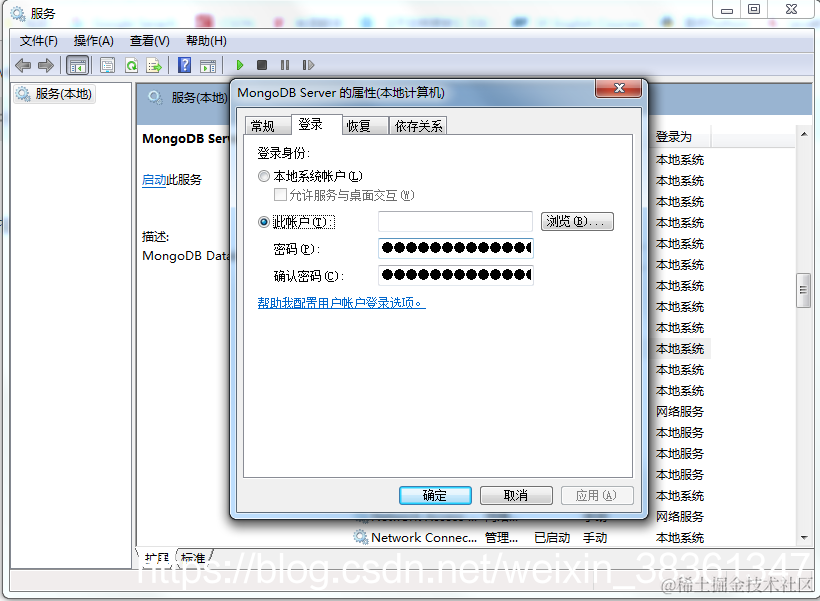Toggle the action pane icon
Image resolution: width=820 pixels, height=601 pixels.
click(x=209, y=65)
